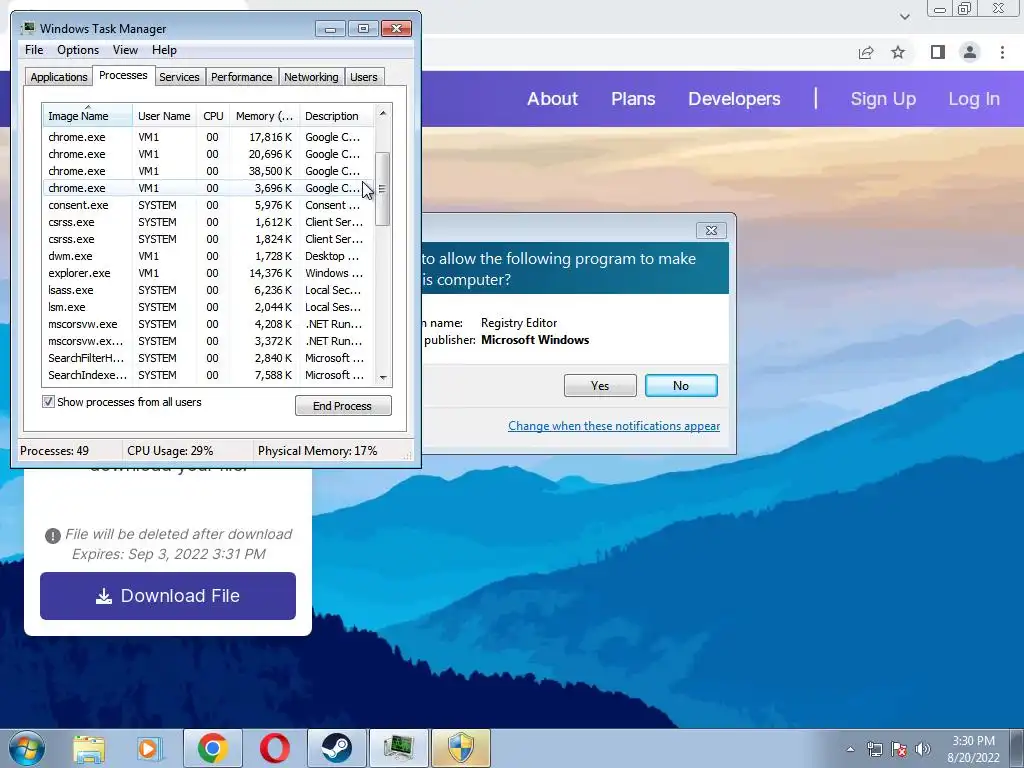Click the Log In link
The image size is (1024, 768).
pyautogui.click(x=974, y=99)
